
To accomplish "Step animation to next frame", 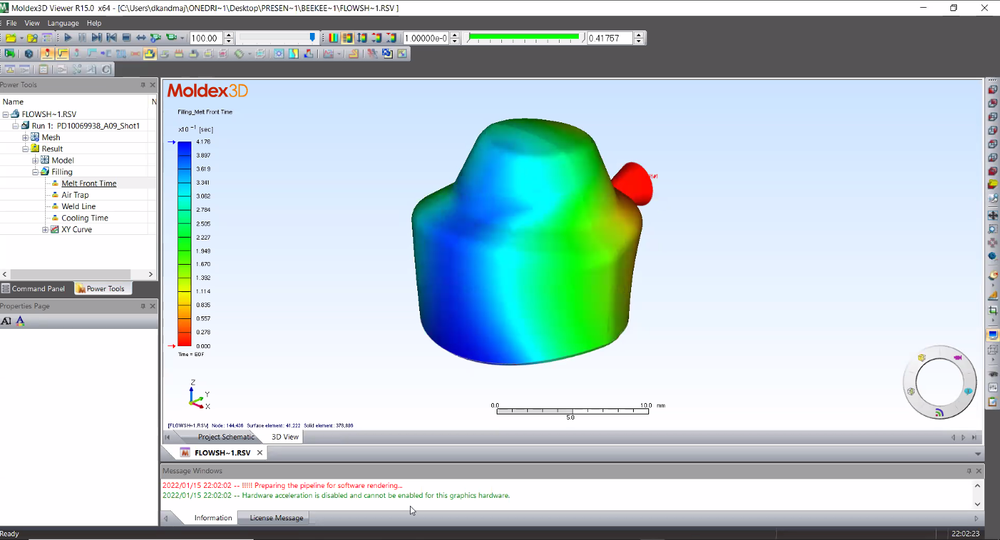I will click(96, 38).
